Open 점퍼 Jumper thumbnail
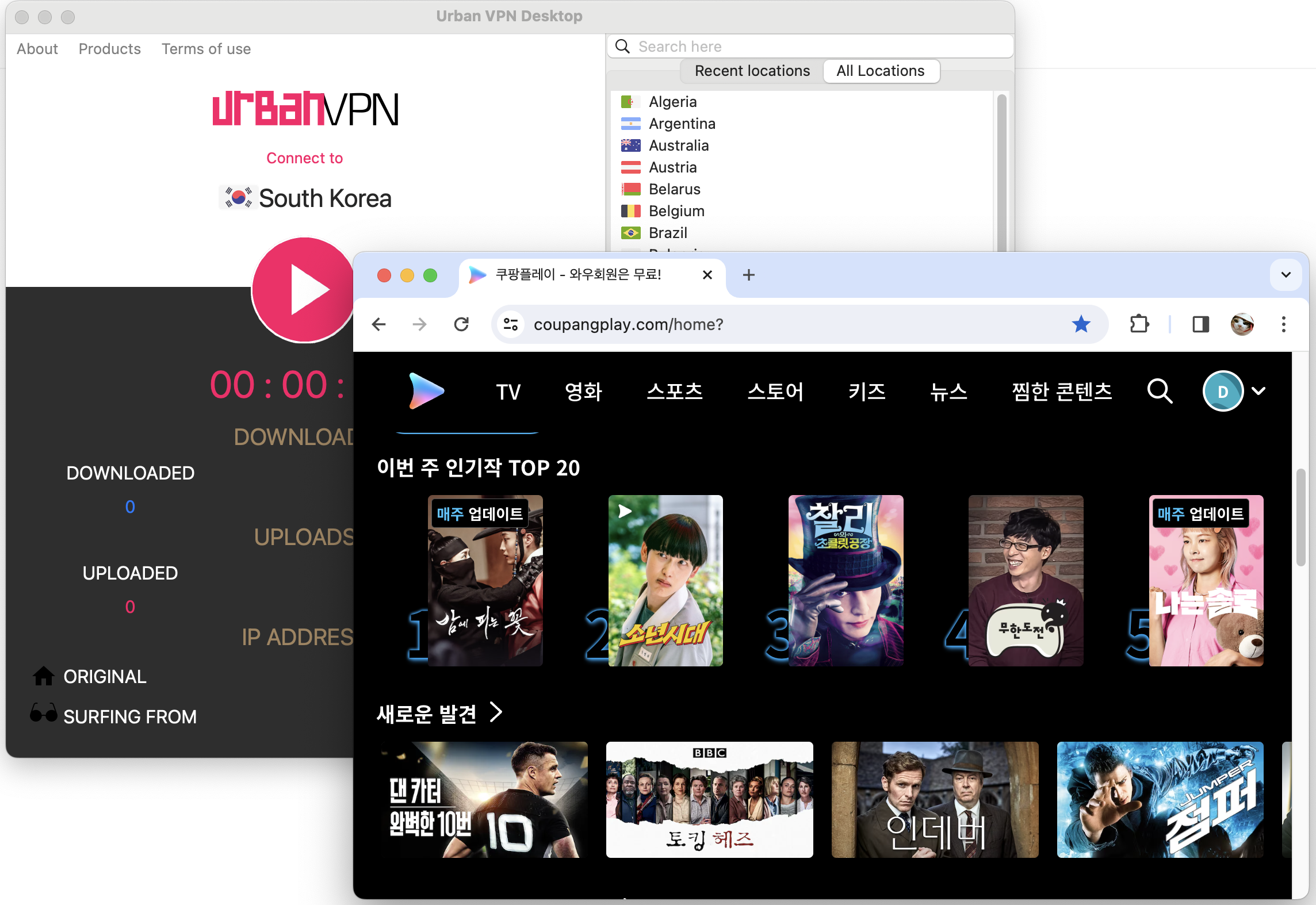Viewport: 1316px width, 905px height. coord(1160,800)
